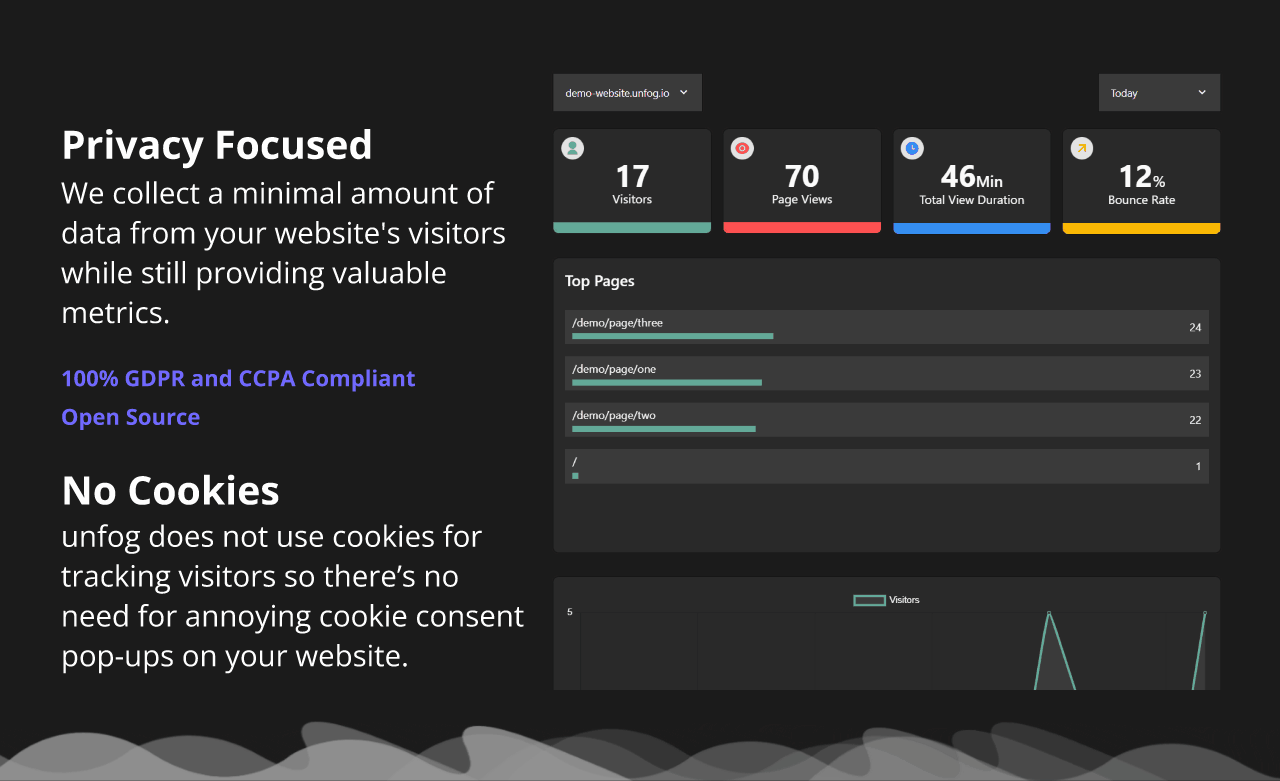Image resolution: width=1280 pixels, height=781 pixels.
Task: Click the Visitors legend label in chart
Action: click(904, 600)
